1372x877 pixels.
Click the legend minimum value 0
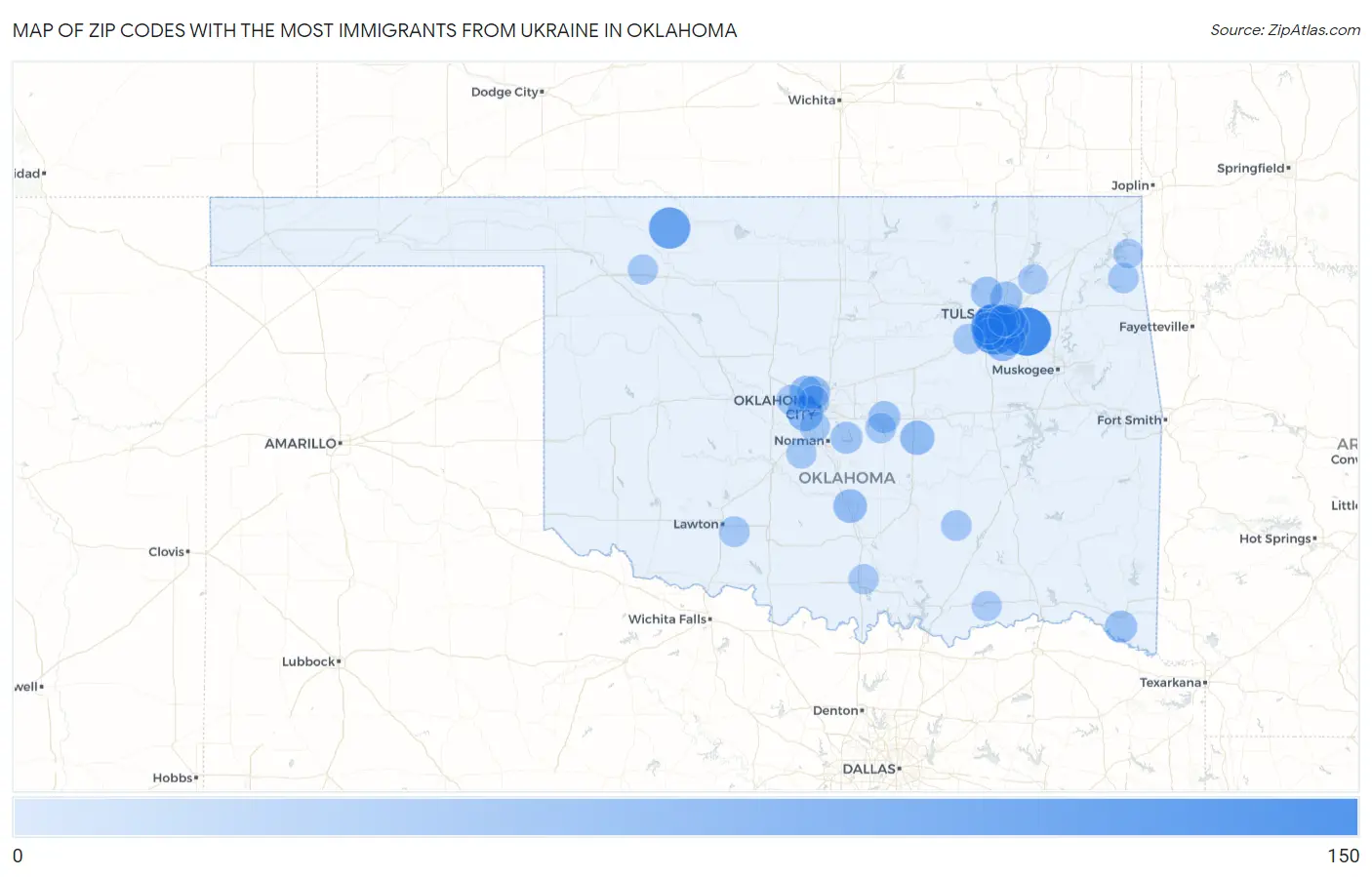click(x=18, y=856)
